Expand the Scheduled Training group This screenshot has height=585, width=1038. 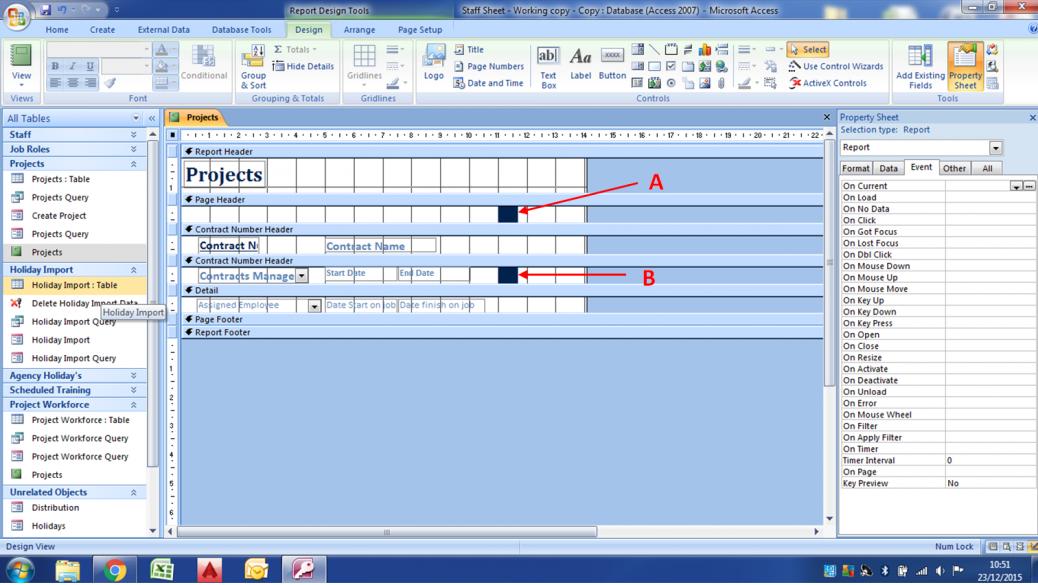point(133,390)
